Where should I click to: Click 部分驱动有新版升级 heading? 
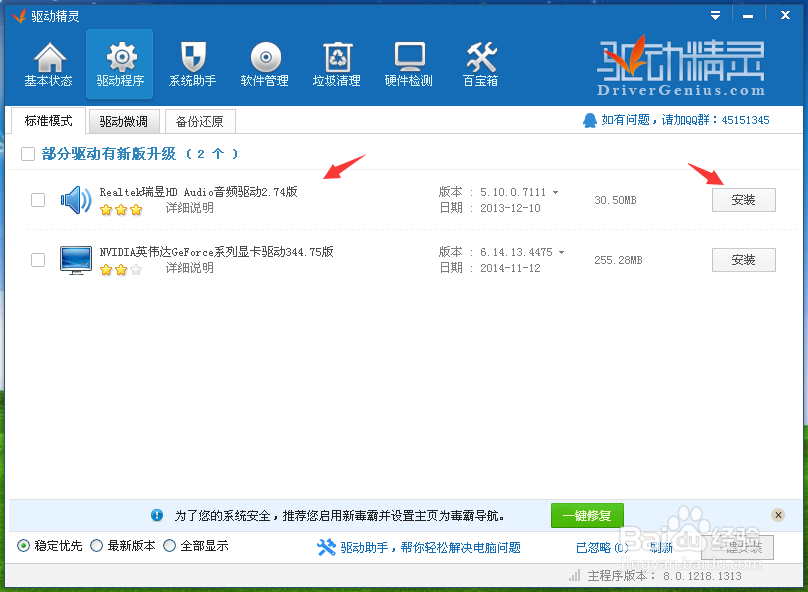(x=109, y=154)
